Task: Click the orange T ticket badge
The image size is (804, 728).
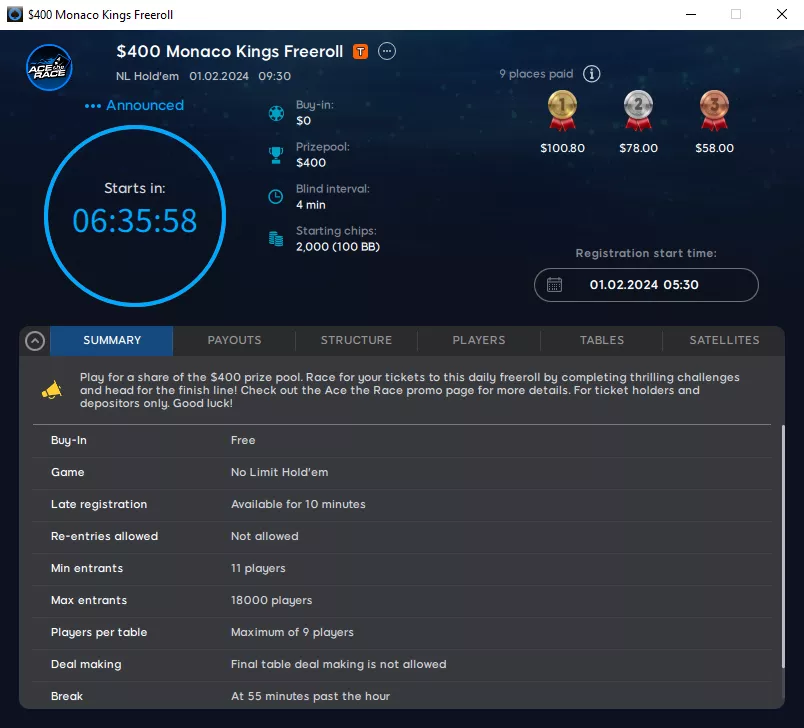Action: pos(360,51)
